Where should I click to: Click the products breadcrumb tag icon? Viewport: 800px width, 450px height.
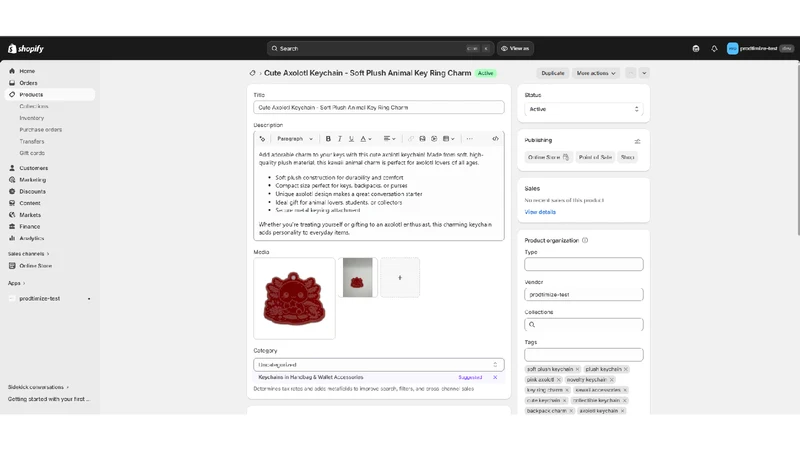tap(253, 73)
